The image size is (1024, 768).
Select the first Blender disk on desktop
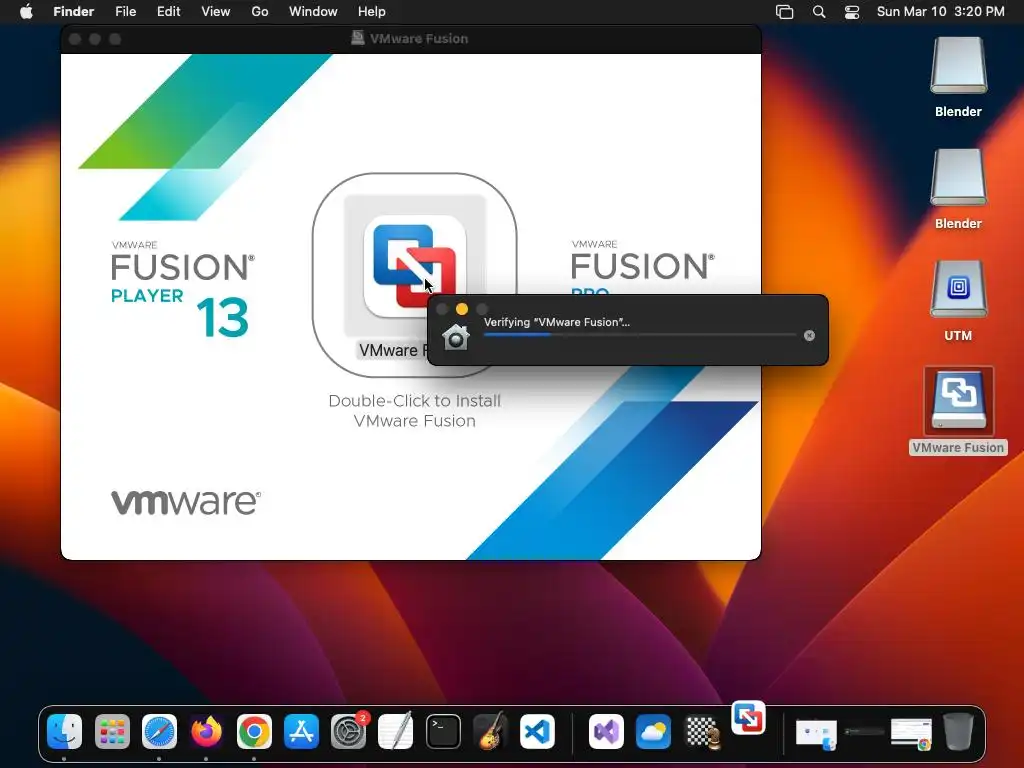pos(958,67)
